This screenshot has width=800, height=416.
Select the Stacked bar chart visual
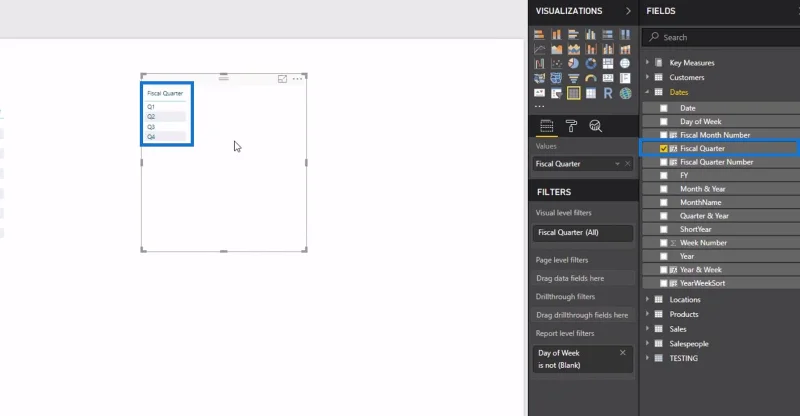(x=539, y=35)
